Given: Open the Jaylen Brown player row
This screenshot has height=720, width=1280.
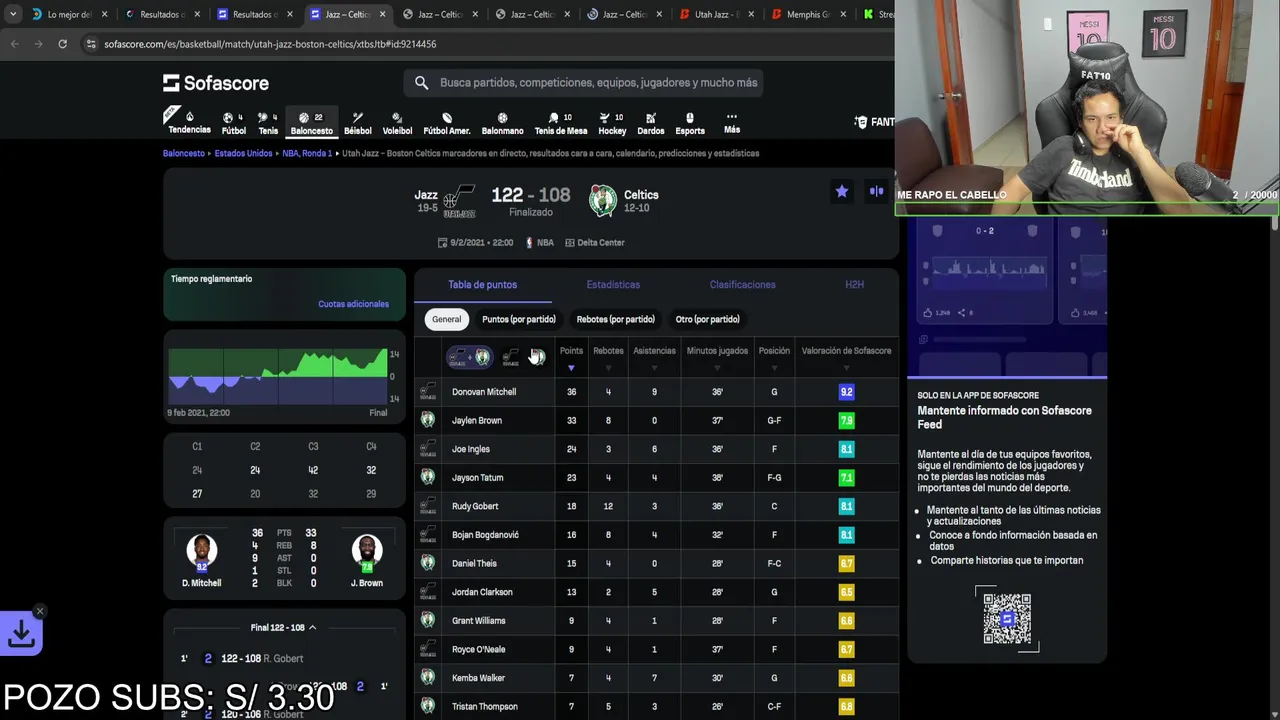Looking at the screenshot, I should point(656,421).
